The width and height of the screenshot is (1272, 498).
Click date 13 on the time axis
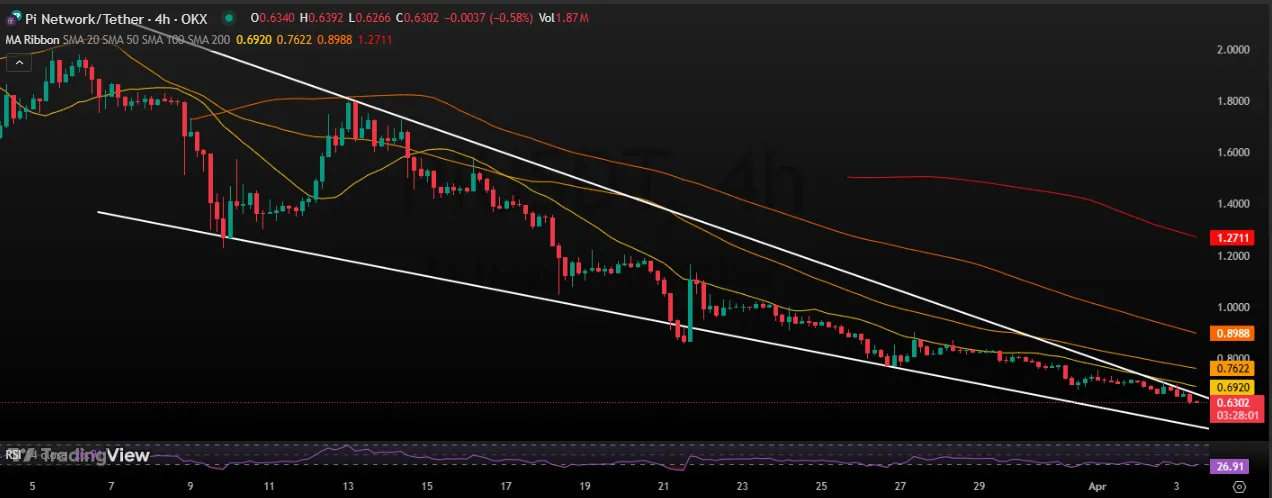coord(348,487)
